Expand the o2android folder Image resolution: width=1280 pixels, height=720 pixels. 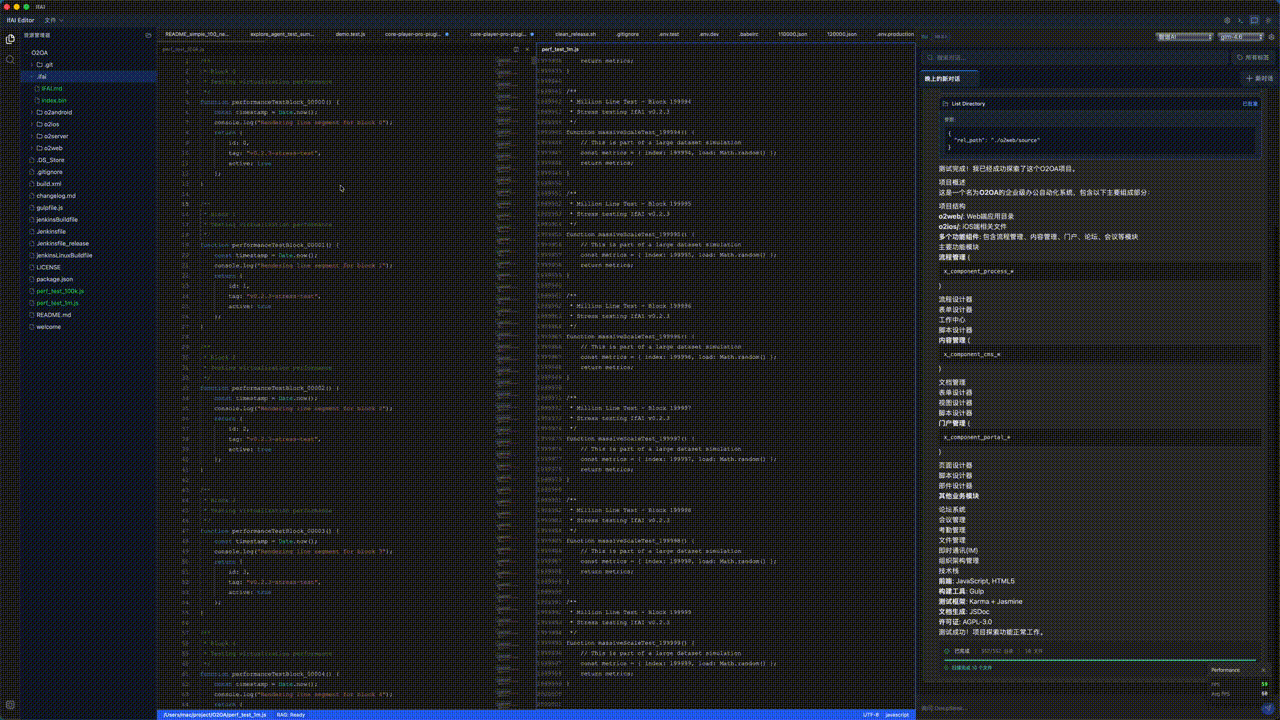click(58, 112)
